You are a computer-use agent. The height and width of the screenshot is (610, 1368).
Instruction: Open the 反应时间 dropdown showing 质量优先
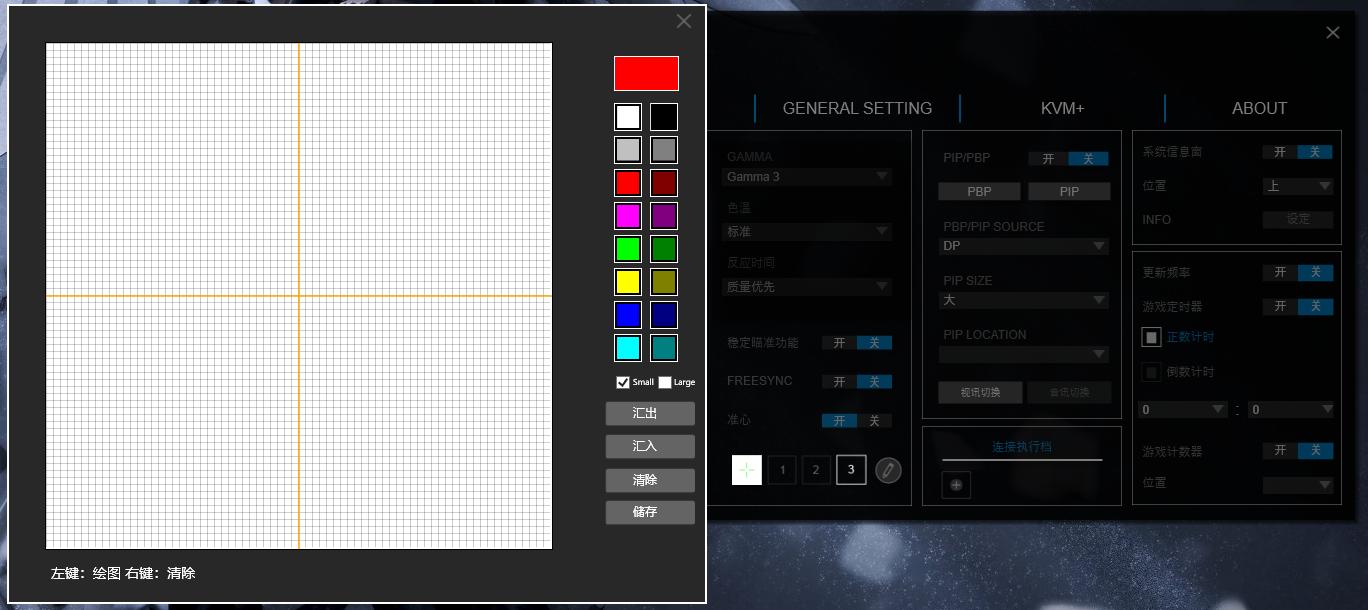coord(807,286)
